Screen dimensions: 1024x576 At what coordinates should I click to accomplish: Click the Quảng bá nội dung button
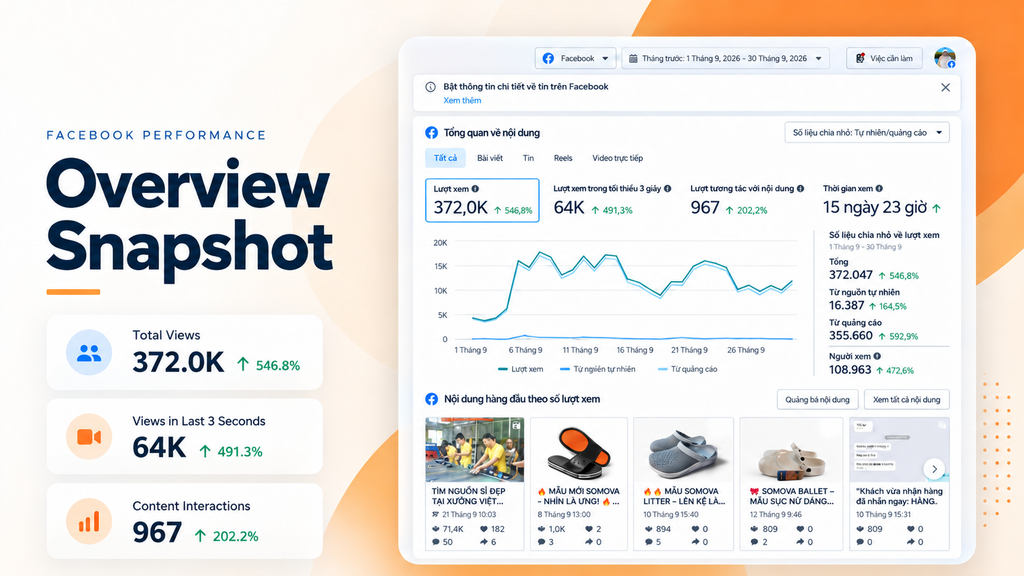817,400
